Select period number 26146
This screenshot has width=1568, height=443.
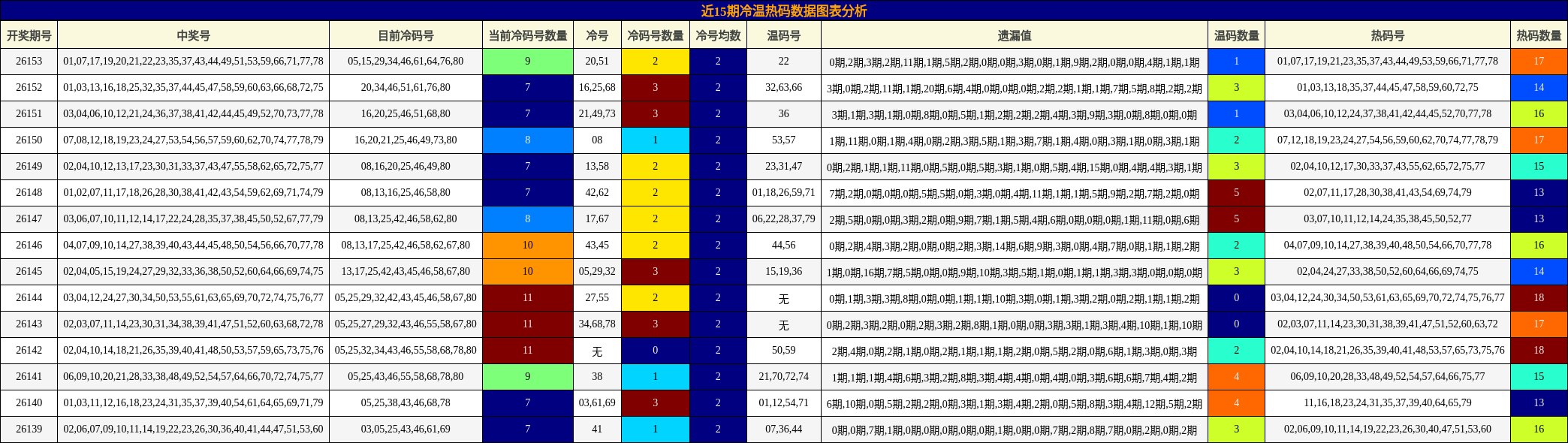(x=29, y=246)
